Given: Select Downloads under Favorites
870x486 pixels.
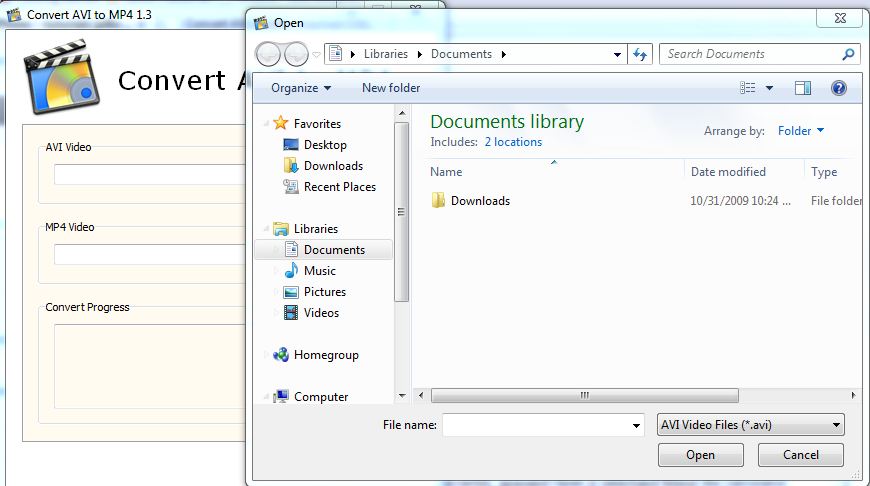Looking at the screenshot, I should (333, 166).
